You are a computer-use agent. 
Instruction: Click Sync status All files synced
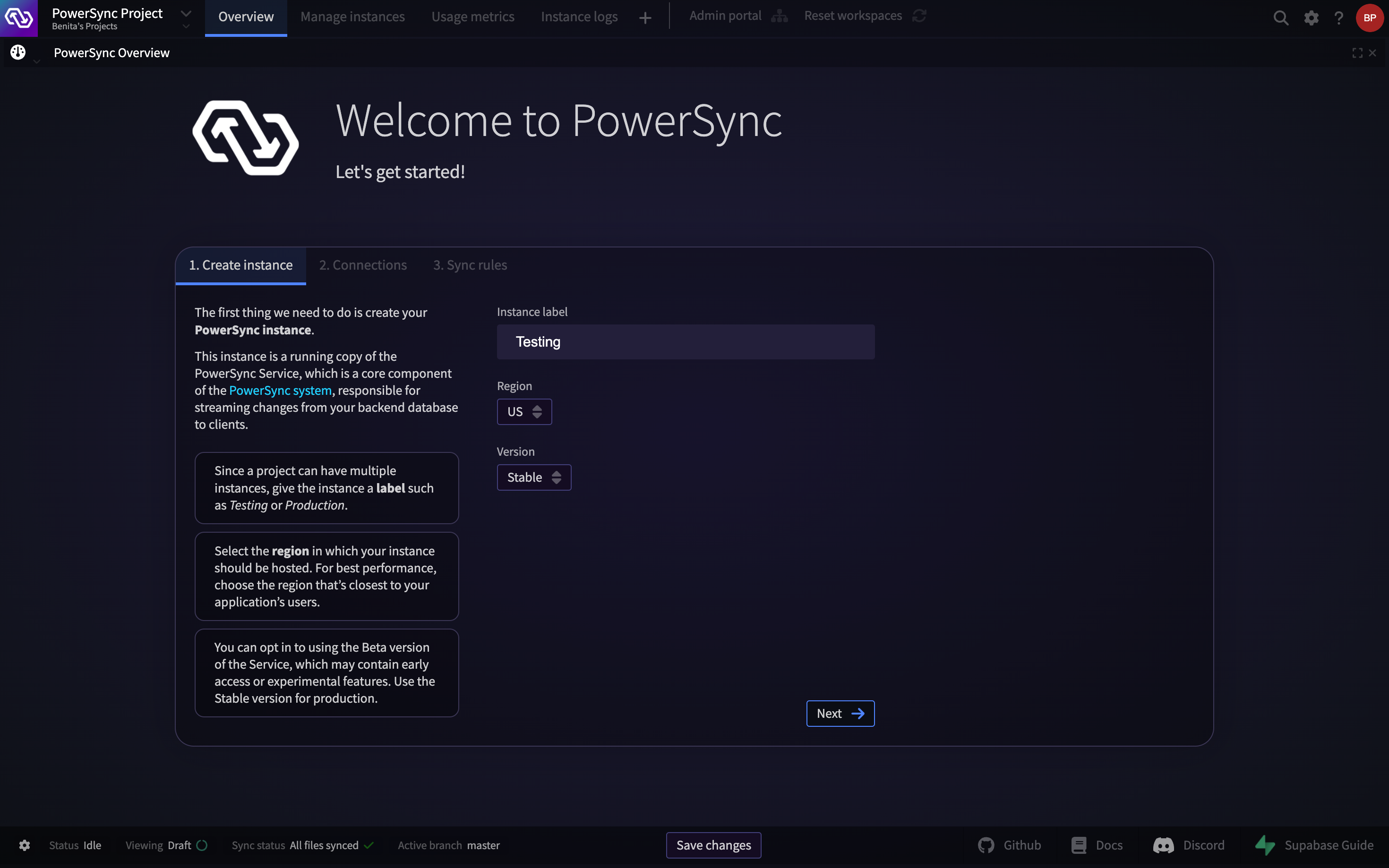303,845
